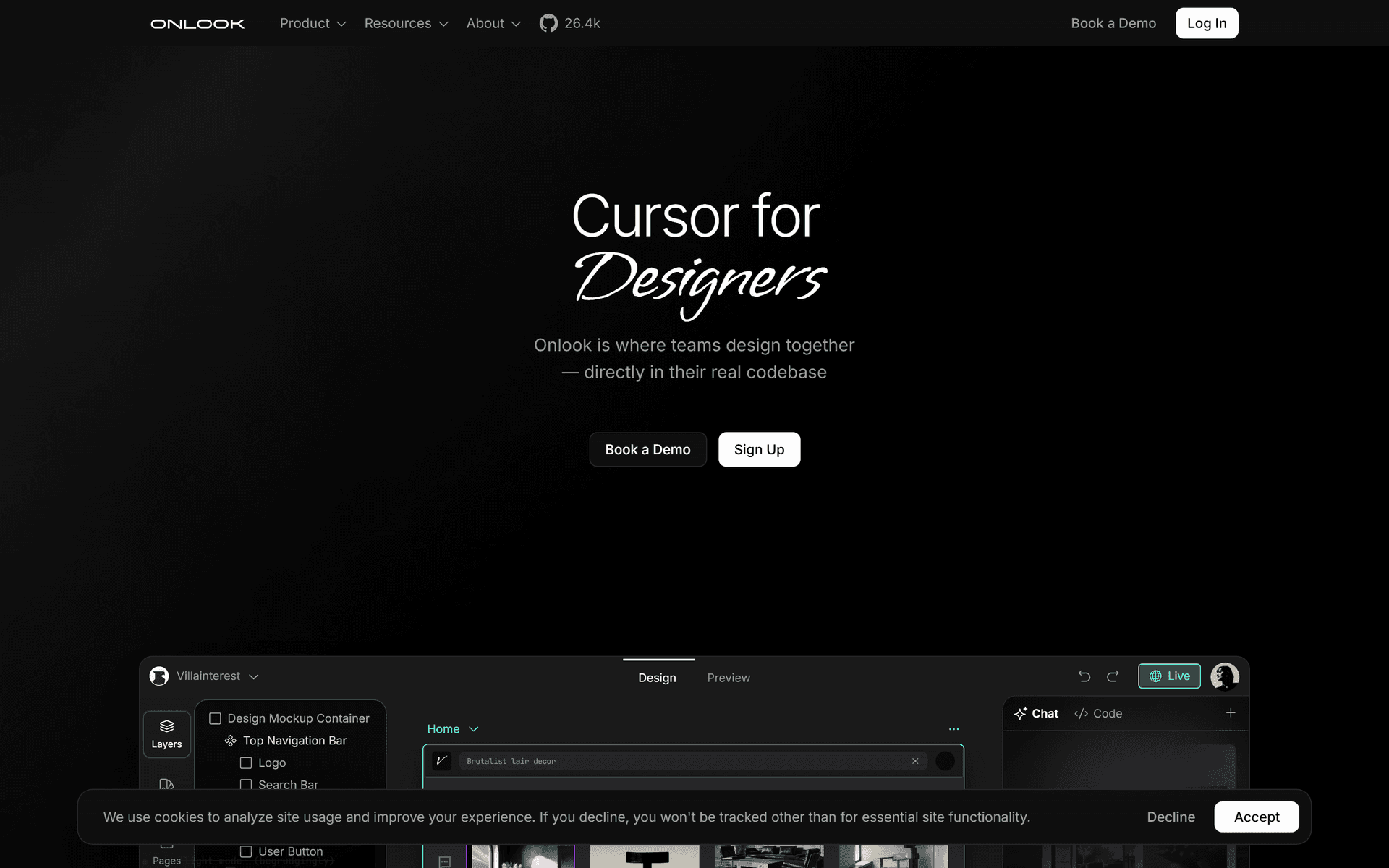Expand the Resources menu
Image resolution: width=1389 pixels, height=868 pixels.
point(406,23)
